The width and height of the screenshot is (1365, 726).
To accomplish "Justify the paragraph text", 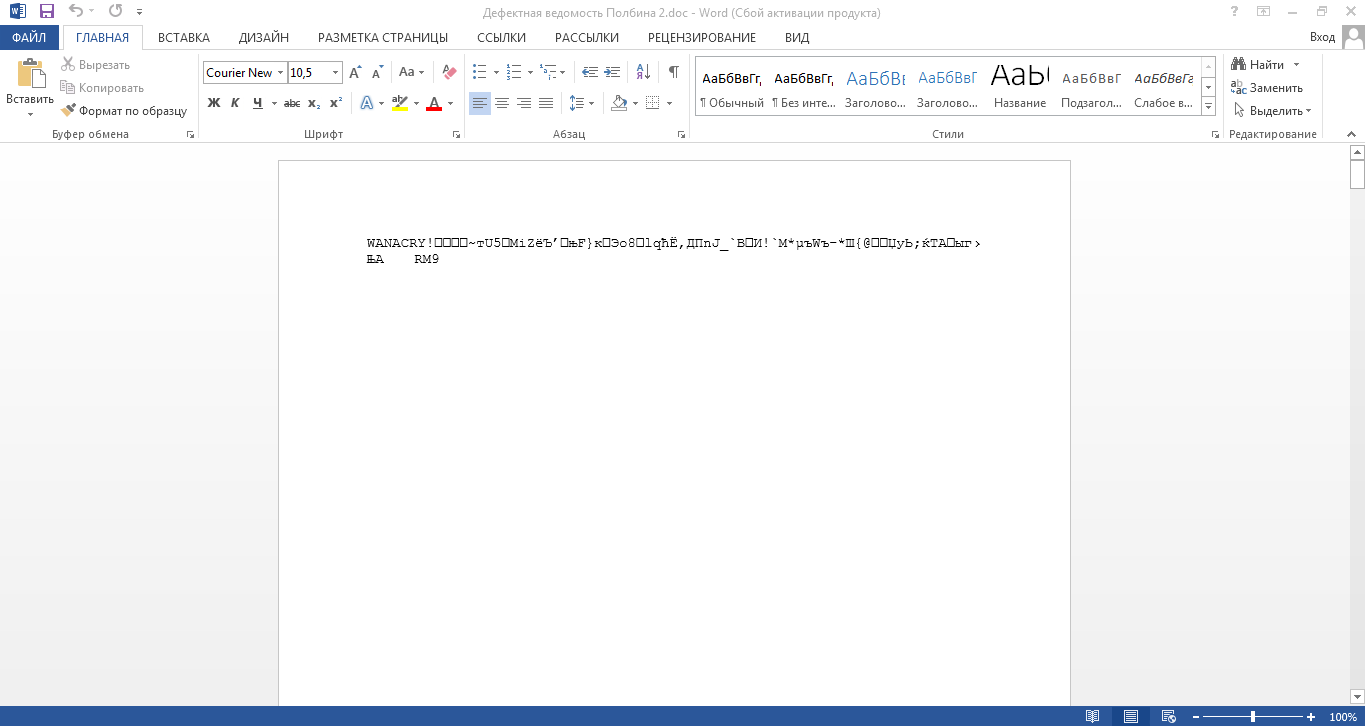I will pos(546,103).
